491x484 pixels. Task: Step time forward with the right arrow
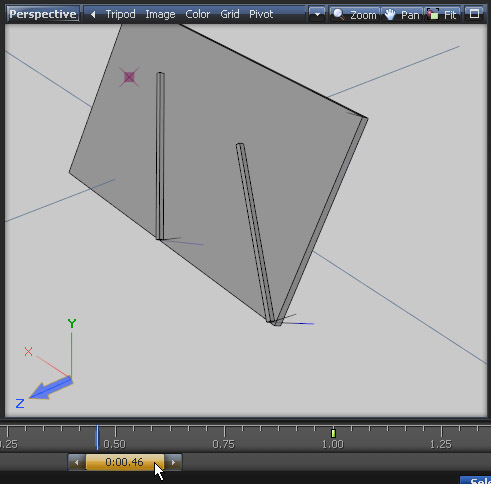(x=173, y=462)
